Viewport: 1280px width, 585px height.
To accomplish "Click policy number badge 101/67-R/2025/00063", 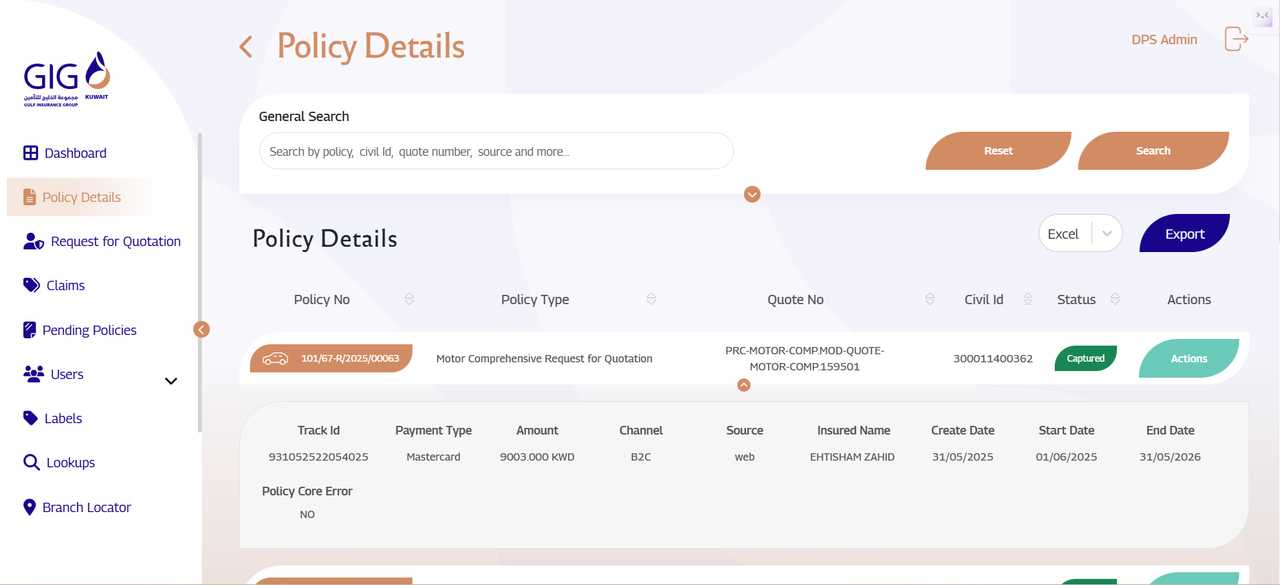I will (x=331, y=358).
